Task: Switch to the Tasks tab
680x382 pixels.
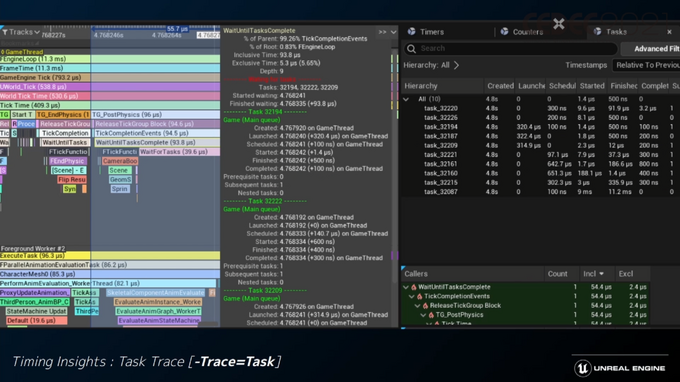Action: coord(616,32)
